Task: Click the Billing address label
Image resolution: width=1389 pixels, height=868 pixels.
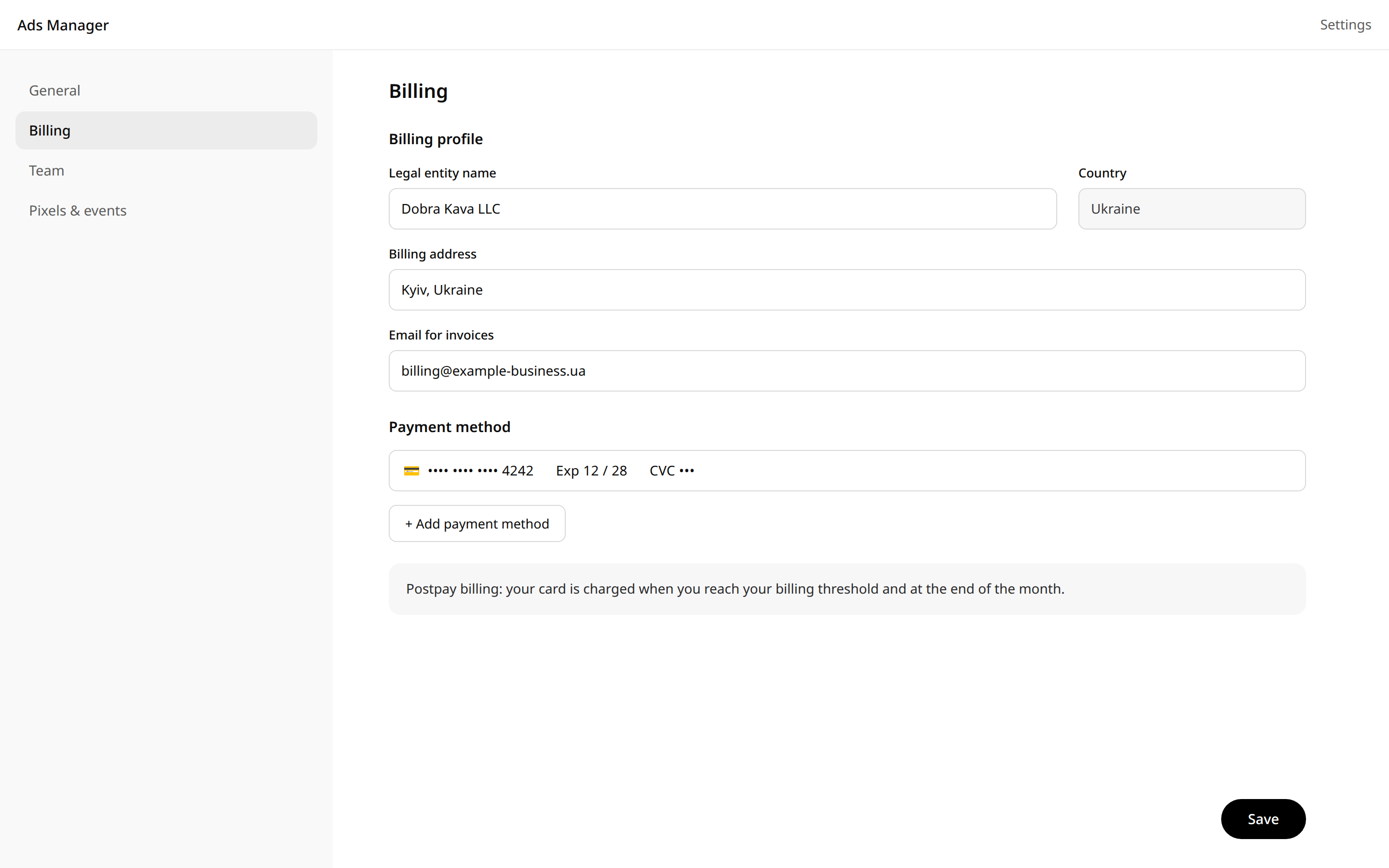Action: (433, 254)
